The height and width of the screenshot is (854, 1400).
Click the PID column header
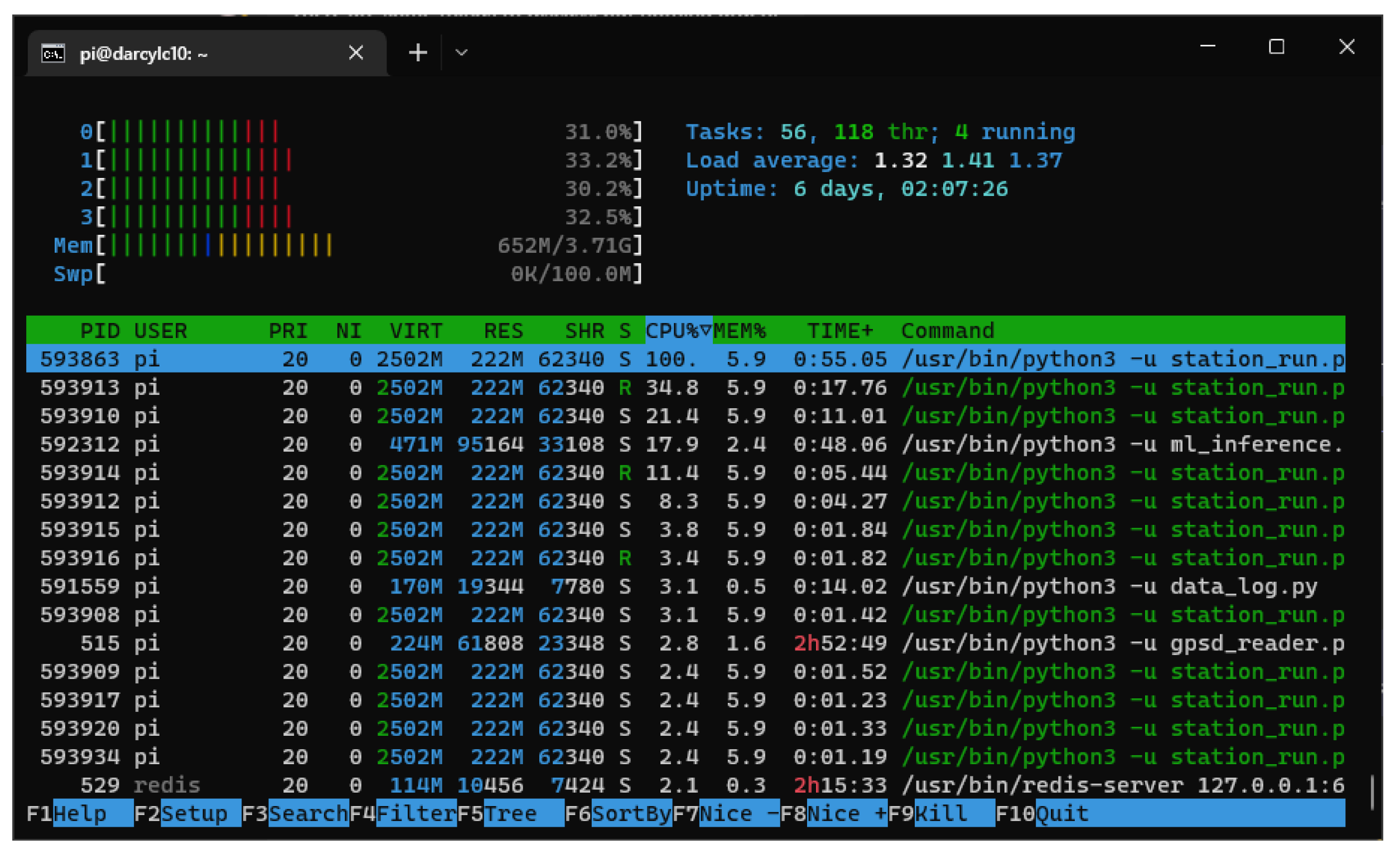pos(99,330)
